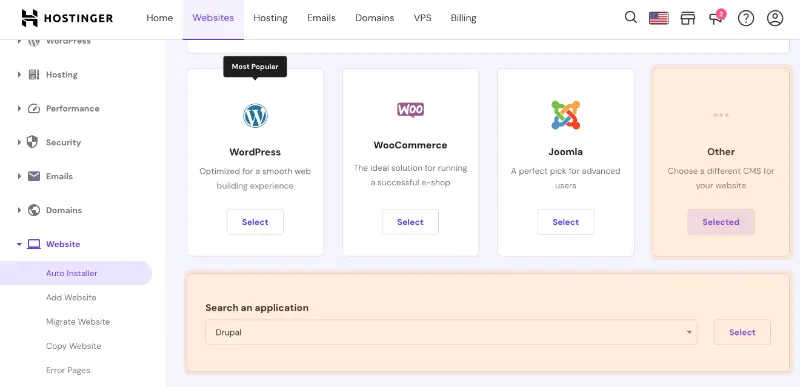This screenshot has width=800, height=387.
Task: Click the Joomla card title
Action: pyautogui.click(x=565, y=152)
